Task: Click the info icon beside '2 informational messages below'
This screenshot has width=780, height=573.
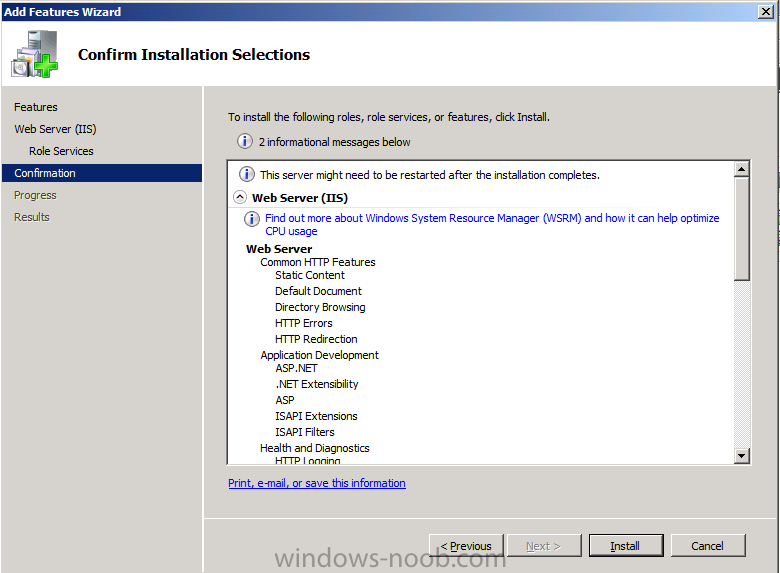Action: click(245, 142)
